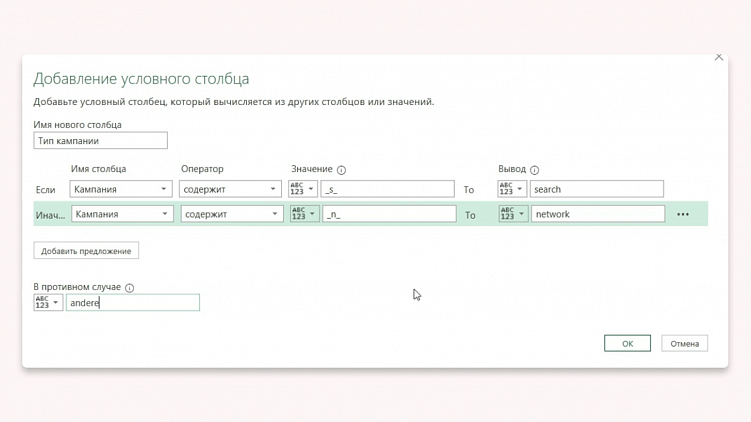Image resolution: width=751 pixels, height=422 pixels.
Task: Expand the содержит operator dropdown in the Если row
Action: click(230, 189)
